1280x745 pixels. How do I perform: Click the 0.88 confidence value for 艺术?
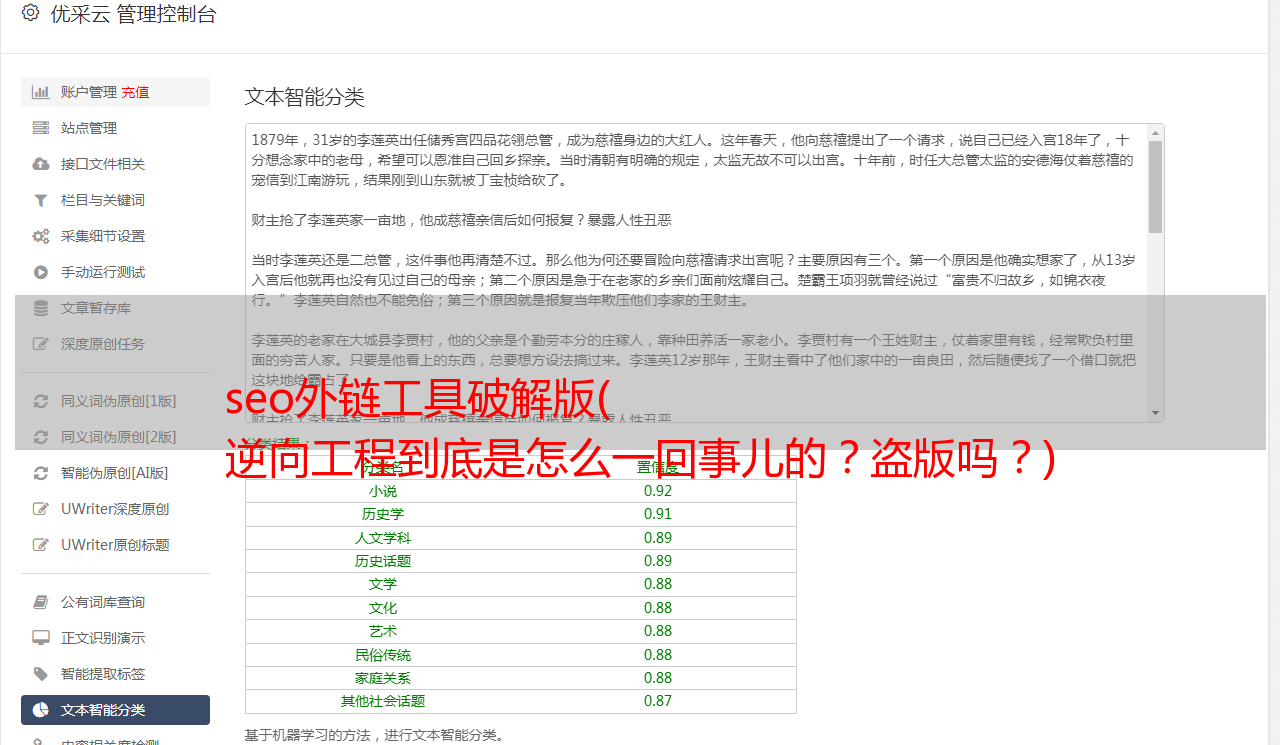658,631
